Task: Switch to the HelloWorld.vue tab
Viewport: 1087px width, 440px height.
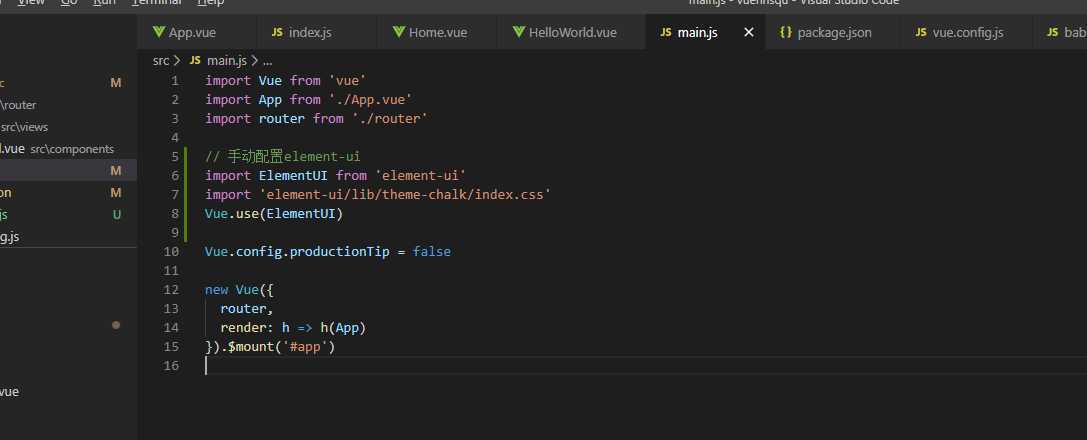Action: pos(573,32)
